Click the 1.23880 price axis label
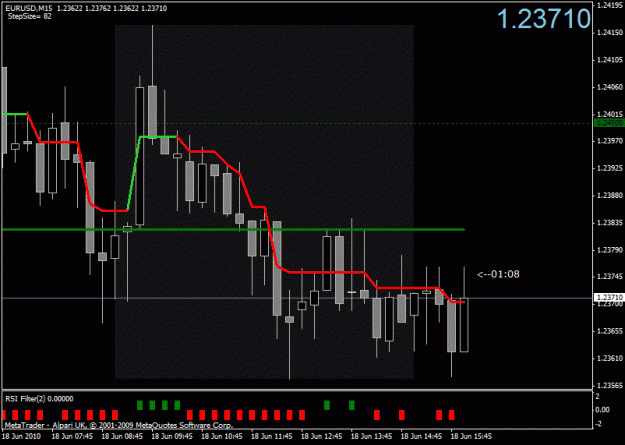Image resolution: width=625 pixels, height=445 pixels. [608, 195]
